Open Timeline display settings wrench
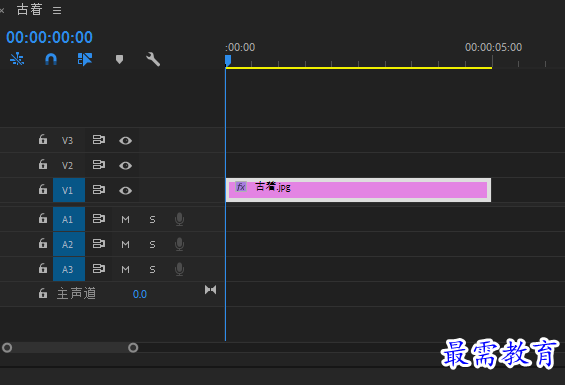 pyautogui.click(x=153, y=59)
